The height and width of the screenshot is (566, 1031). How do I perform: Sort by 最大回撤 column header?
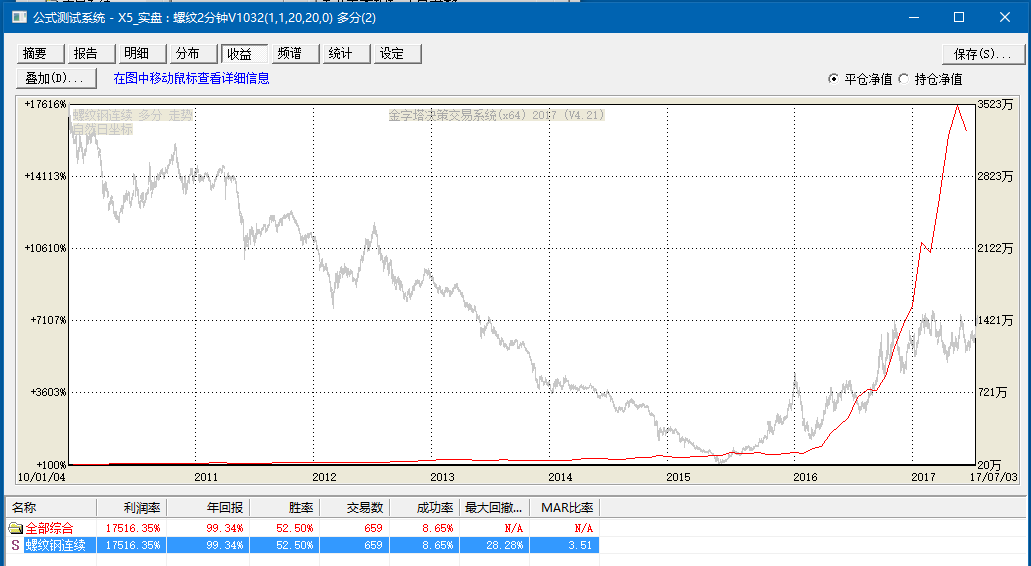[494, 507]
